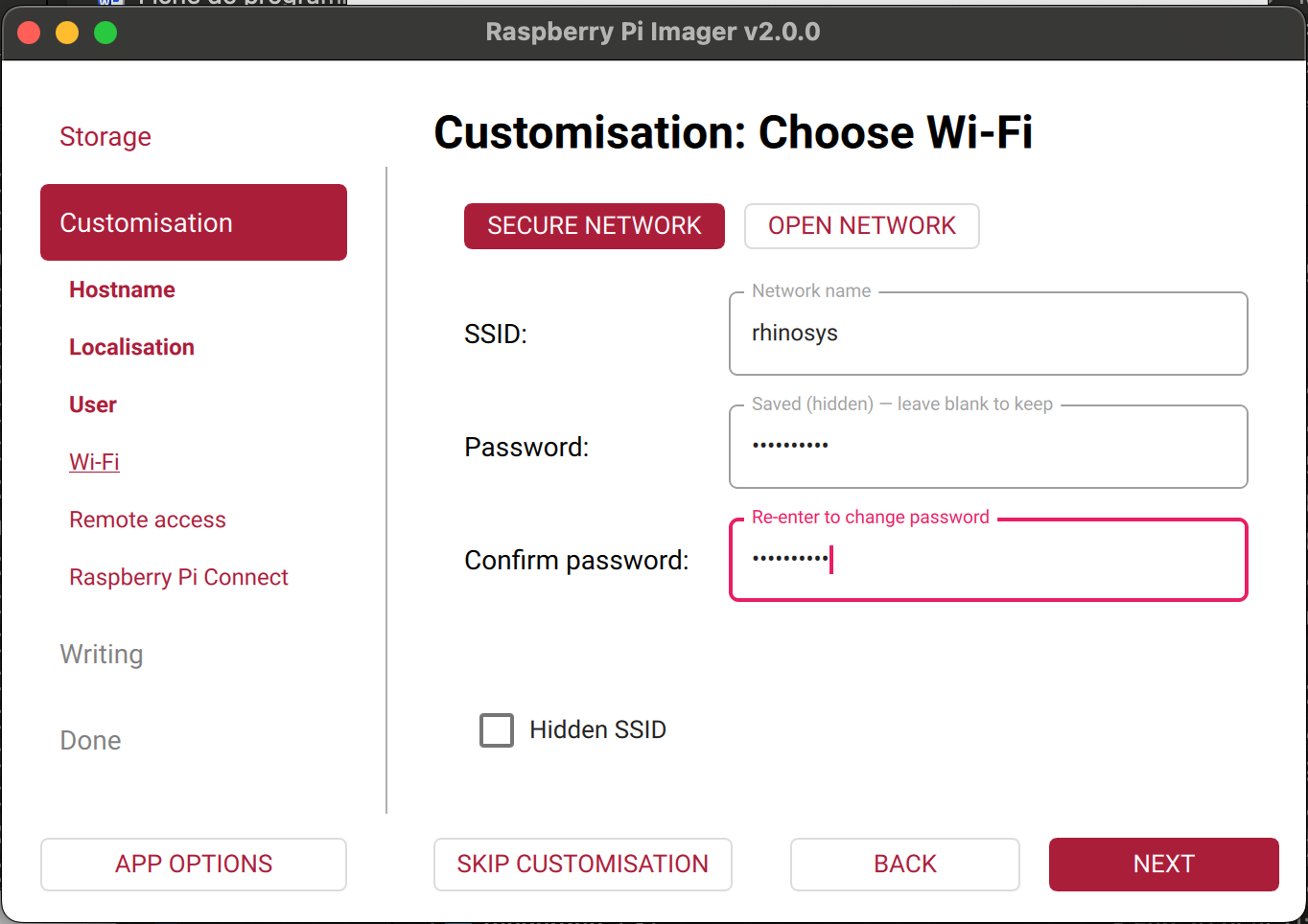Image resolution: width=1308 pixels, height=924 pixels.
Task: Maximize window using green button
Action: click(105, 33)
